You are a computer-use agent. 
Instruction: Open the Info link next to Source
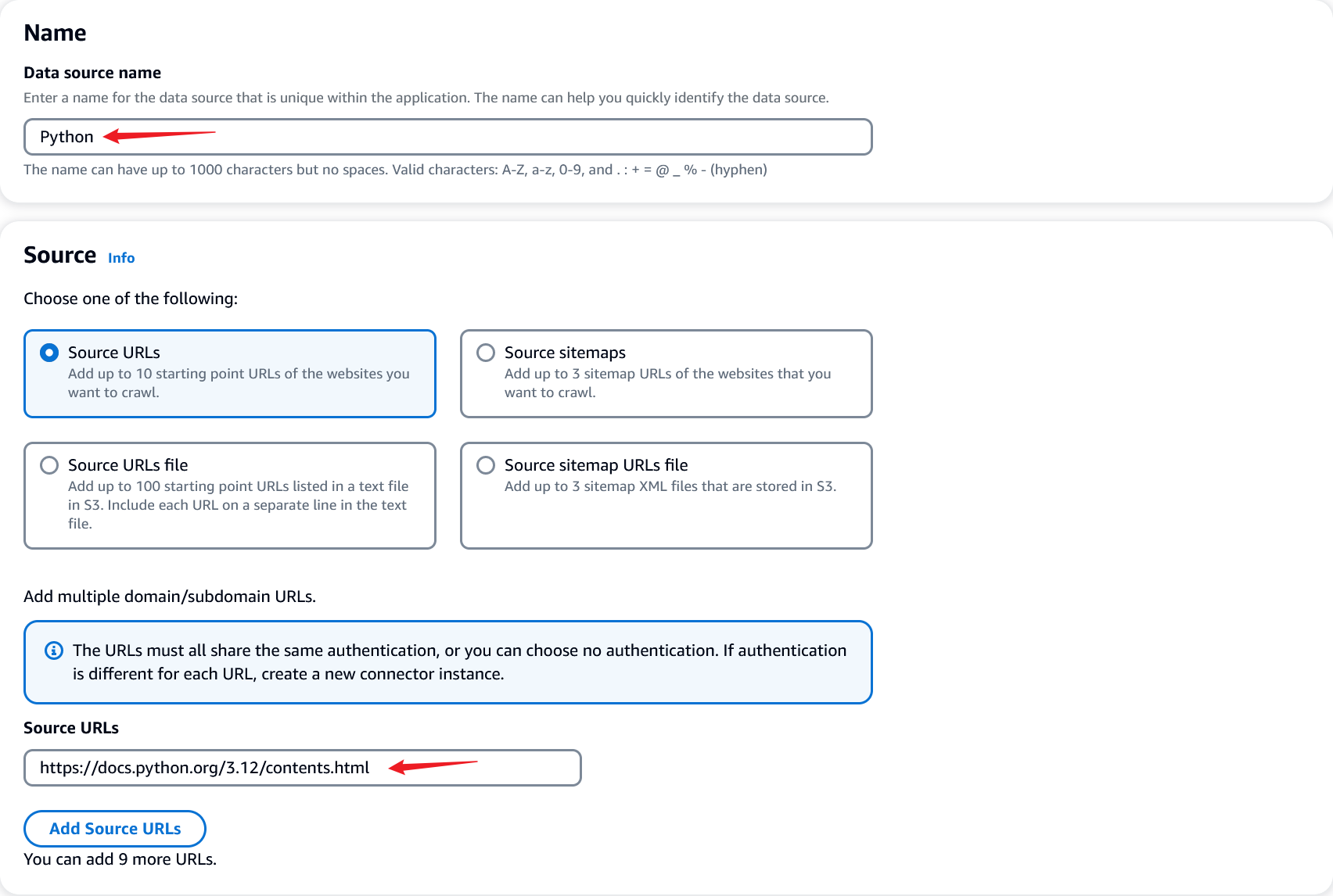tap(121, 258)
